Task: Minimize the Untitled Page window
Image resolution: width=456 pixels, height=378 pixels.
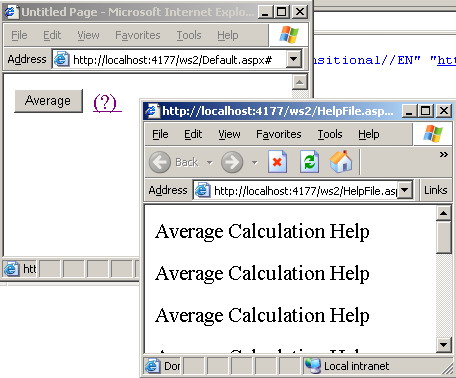Action: coord(265,12)
